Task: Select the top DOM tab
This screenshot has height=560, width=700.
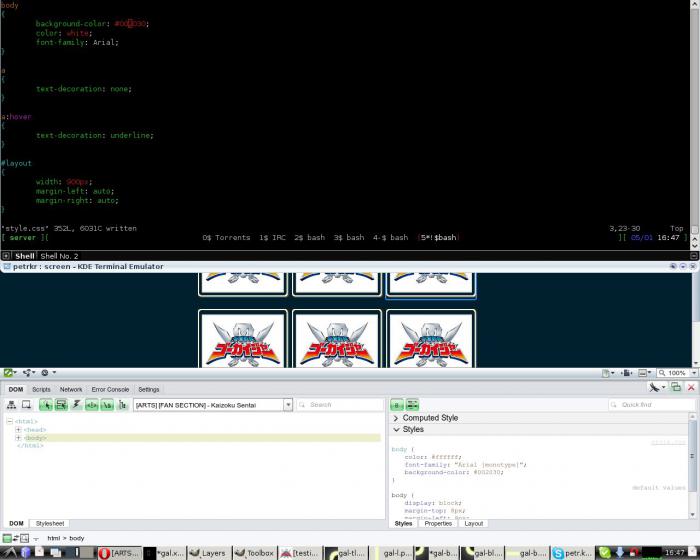Action: pyautogui.click(x=16, y=389)
